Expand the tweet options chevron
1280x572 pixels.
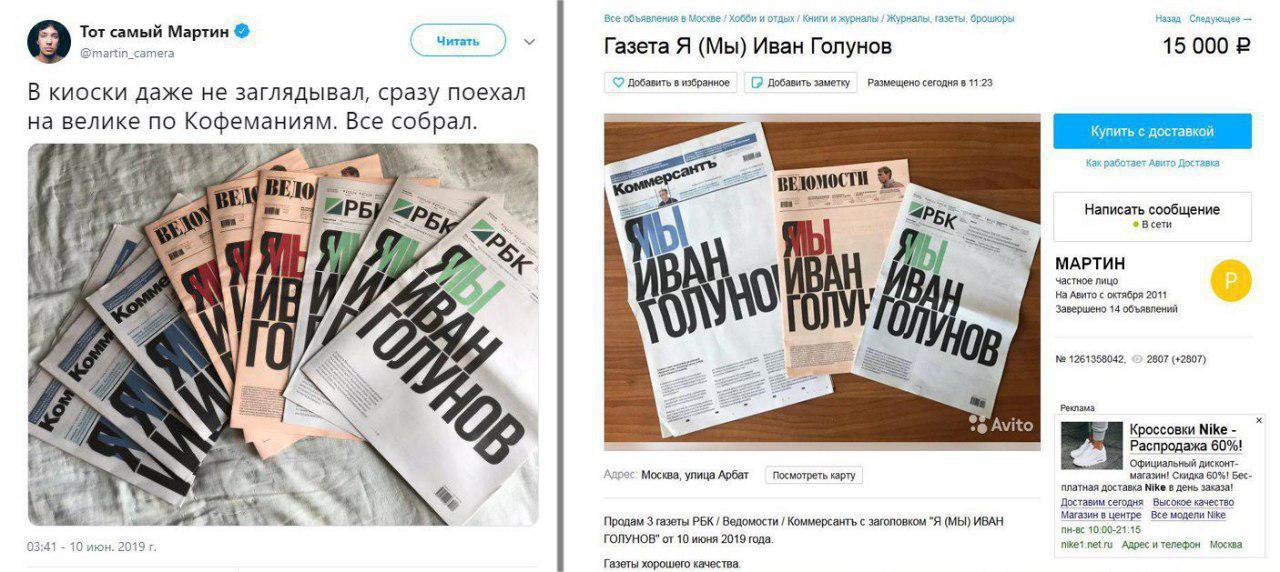(x=530, y=42)
